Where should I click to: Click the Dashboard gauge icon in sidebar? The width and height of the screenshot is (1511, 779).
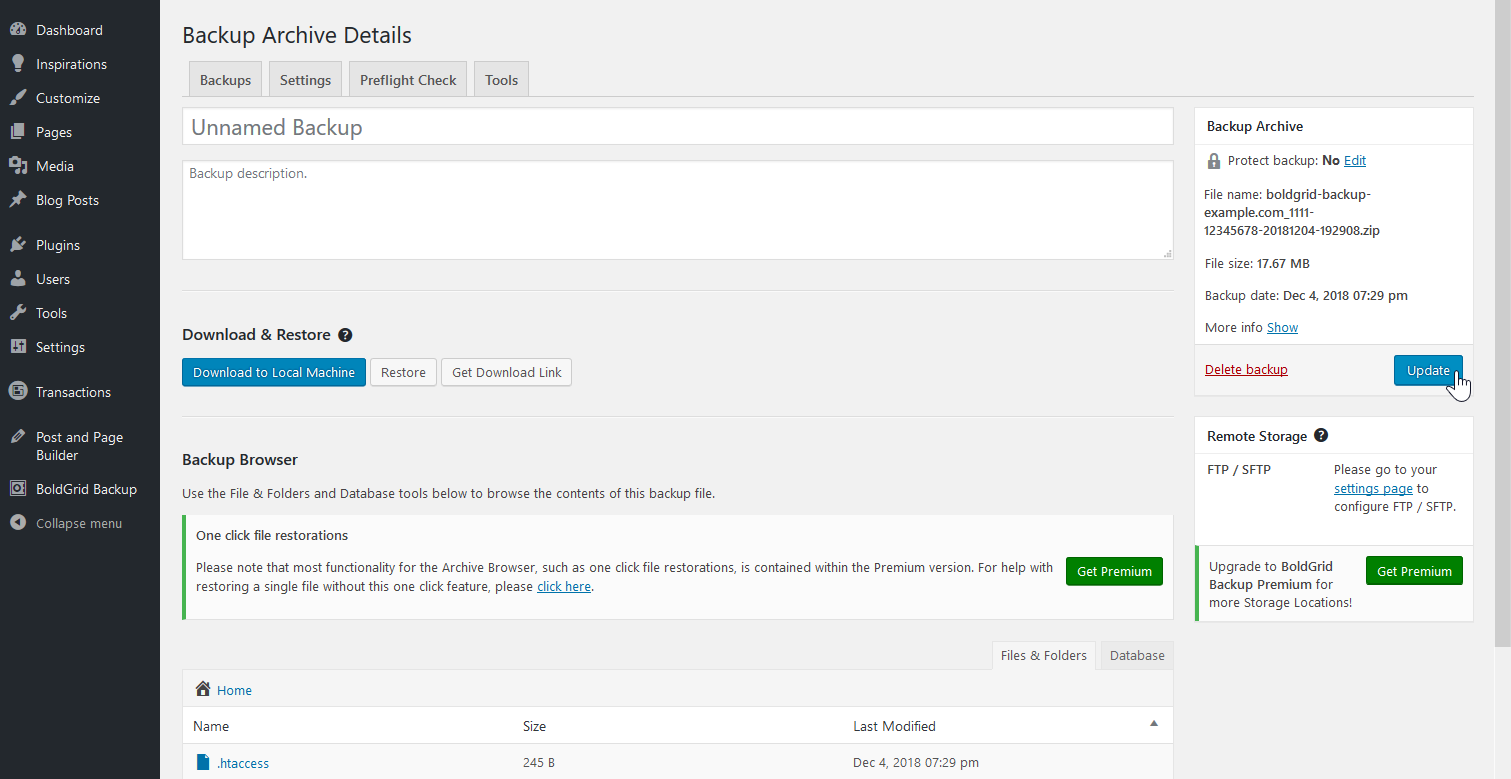tap(18, 30)
